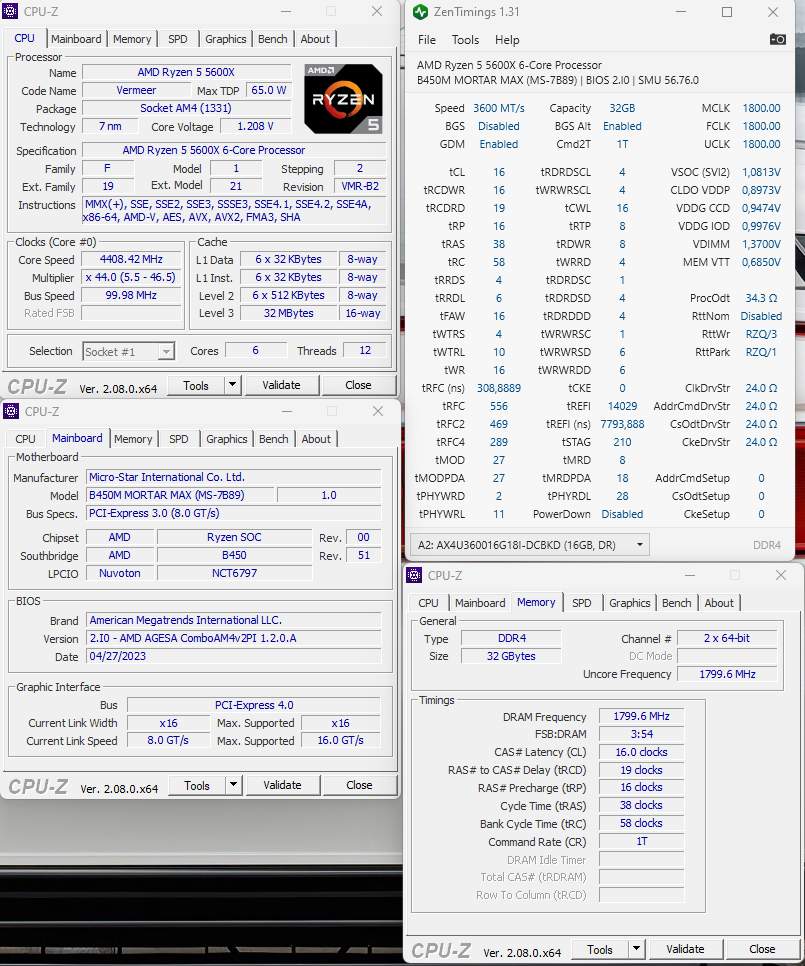Switch to About tab in top CPU-Z window
Viewport: 805px width, 966px height.
pyautogui.click(x=315, y=39)
